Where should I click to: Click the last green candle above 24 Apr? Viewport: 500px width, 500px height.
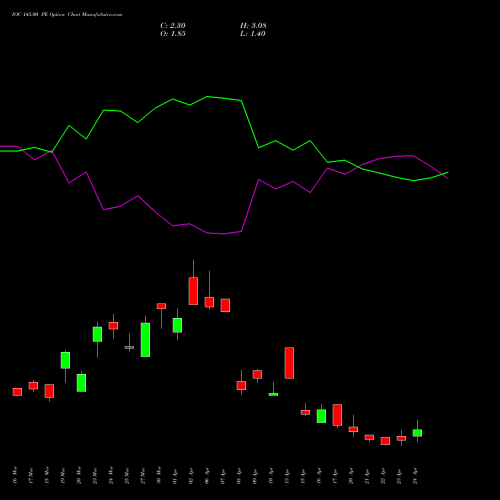pyautogui.click(x=417, y=433)
